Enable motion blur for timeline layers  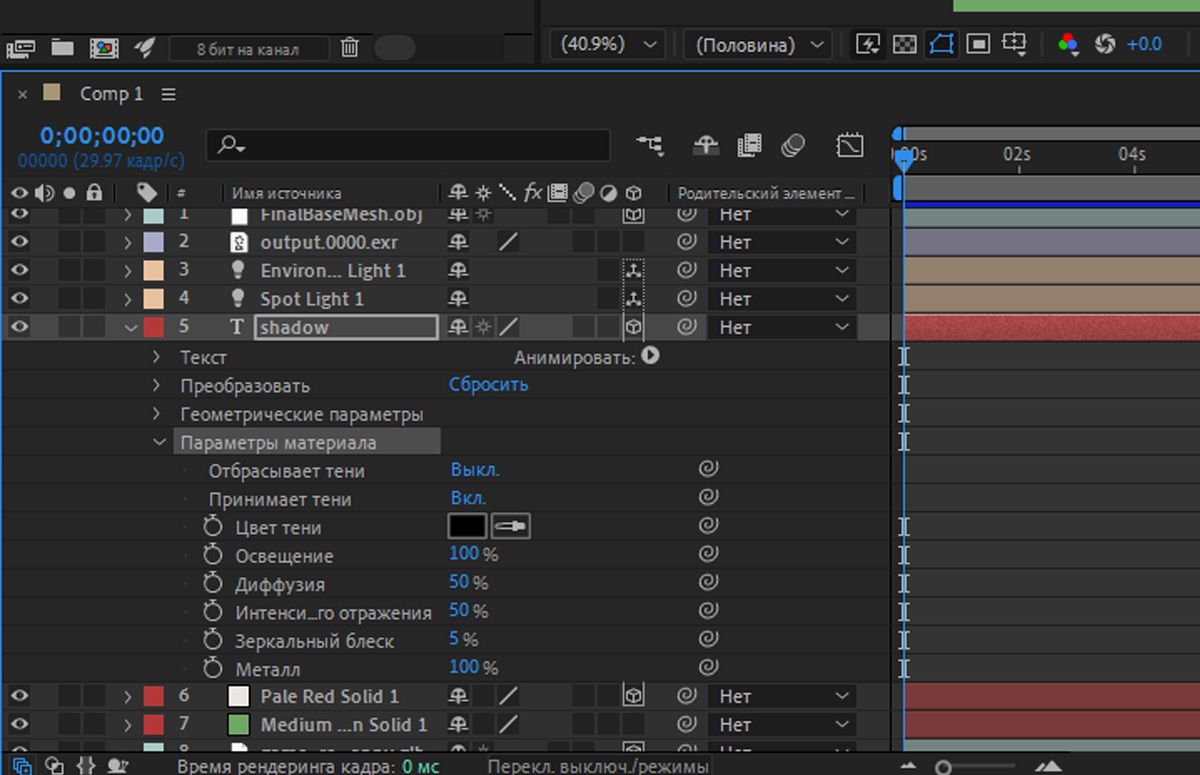[x=793, y=145]
